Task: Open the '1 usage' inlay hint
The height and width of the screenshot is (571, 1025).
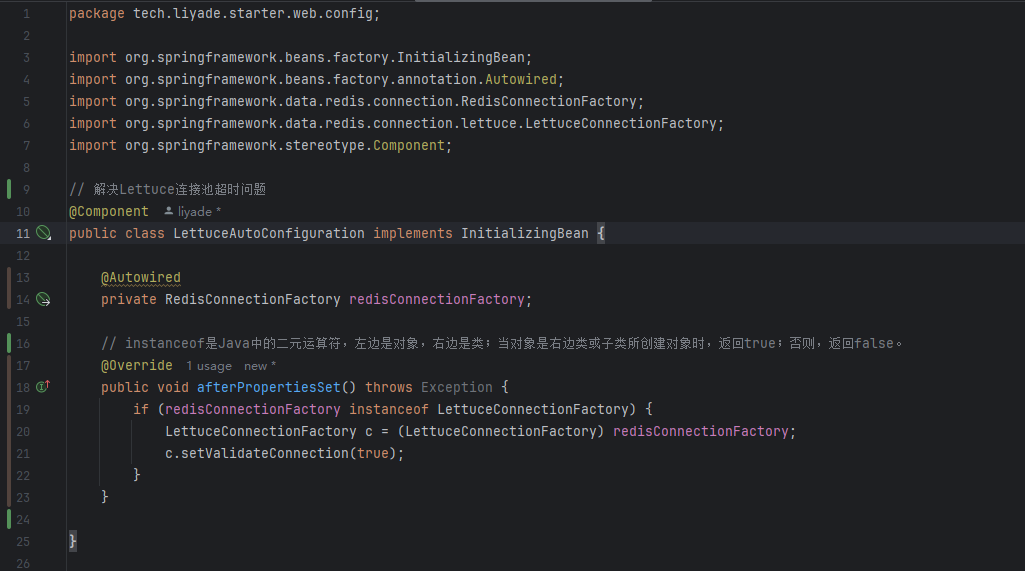Action: (x=209, y=366)
